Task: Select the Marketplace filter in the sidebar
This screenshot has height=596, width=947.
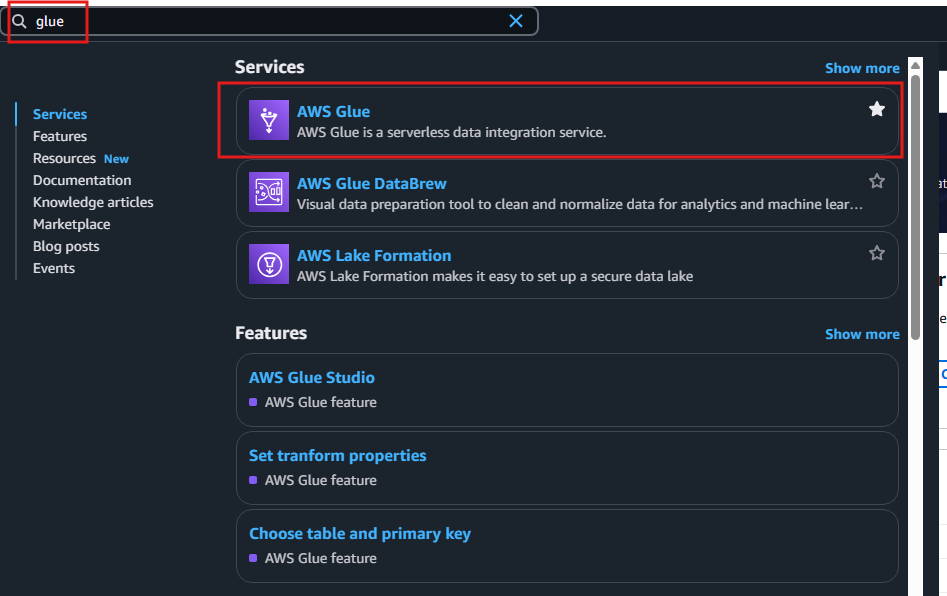Action: [x=71, y=225]
